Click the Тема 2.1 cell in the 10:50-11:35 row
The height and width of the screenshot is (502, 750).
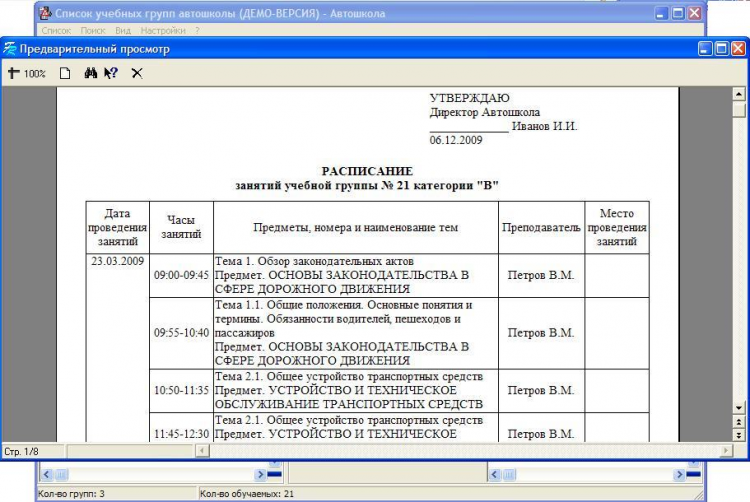[x=355, y=390]
